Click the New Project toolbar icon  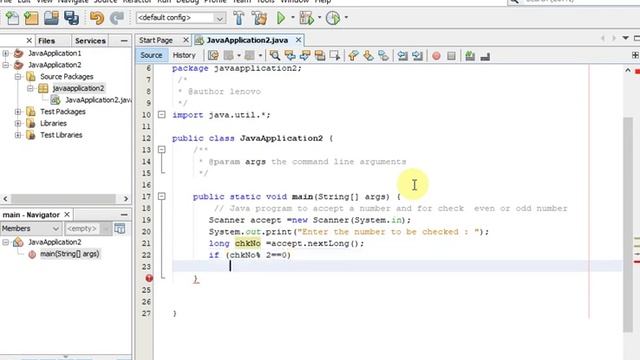pos(31,18)
